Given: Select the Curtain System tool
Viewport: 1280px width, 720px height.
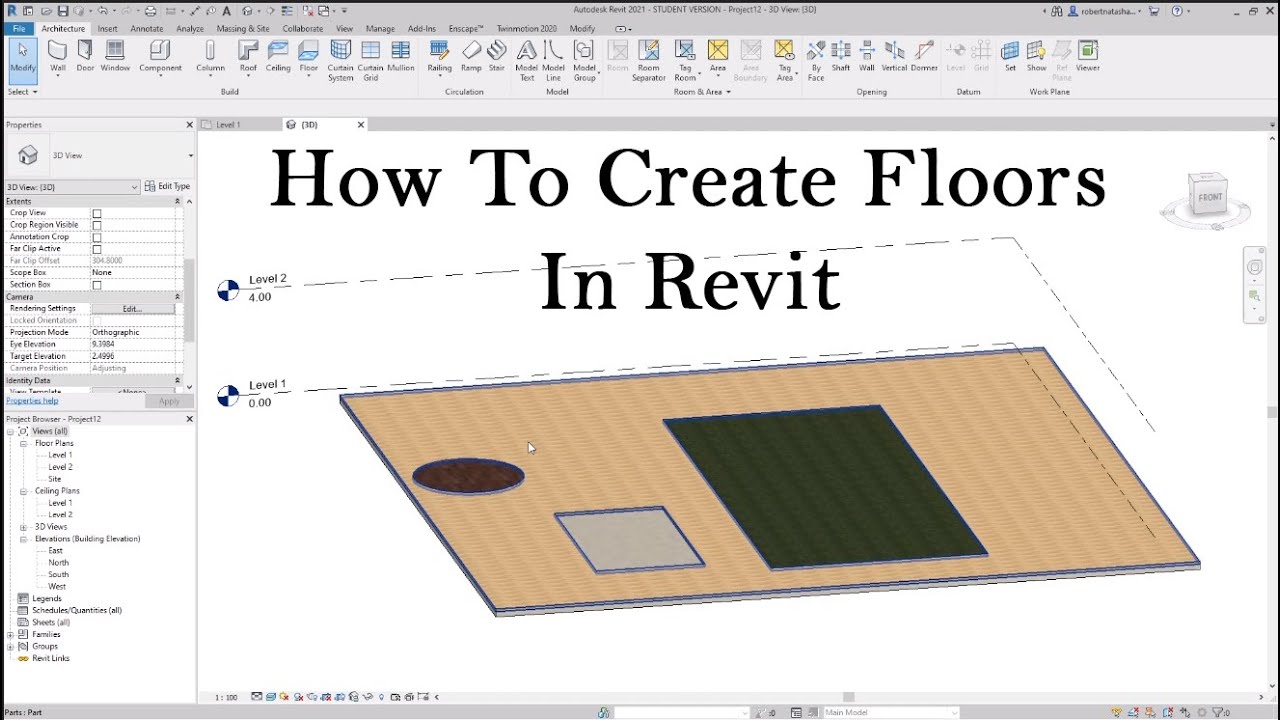Looking at the screenshot, I should (x=341, y=60).
